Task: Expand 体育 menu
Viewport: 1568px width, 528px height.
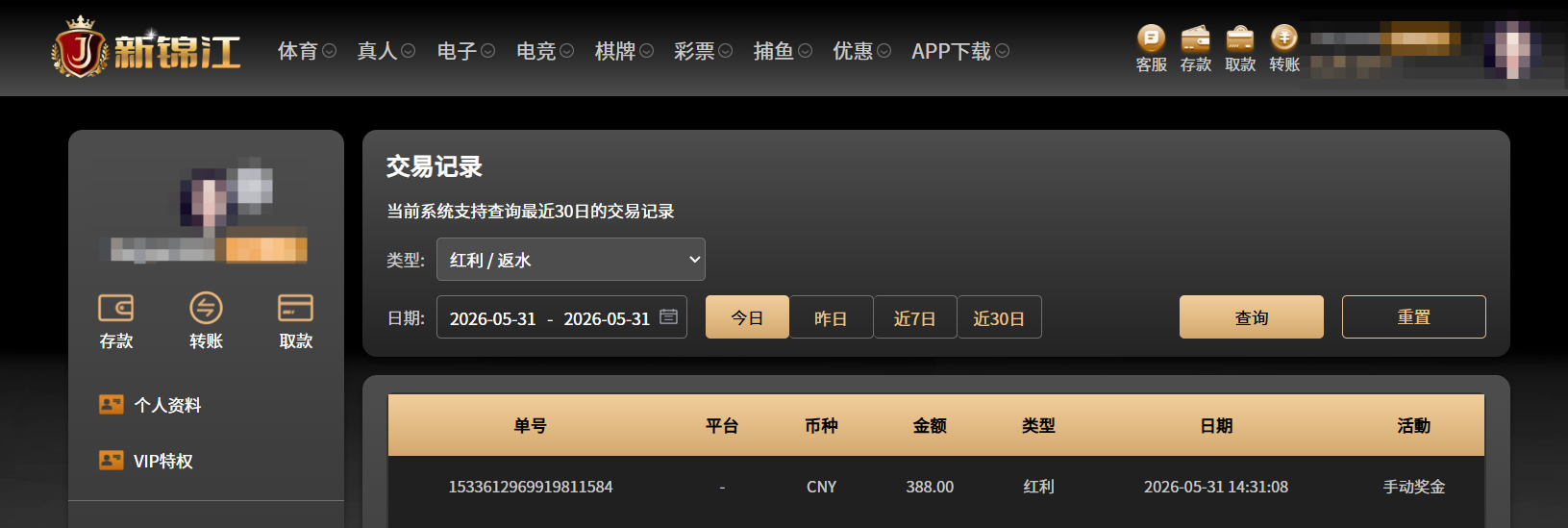Action: 307,51
